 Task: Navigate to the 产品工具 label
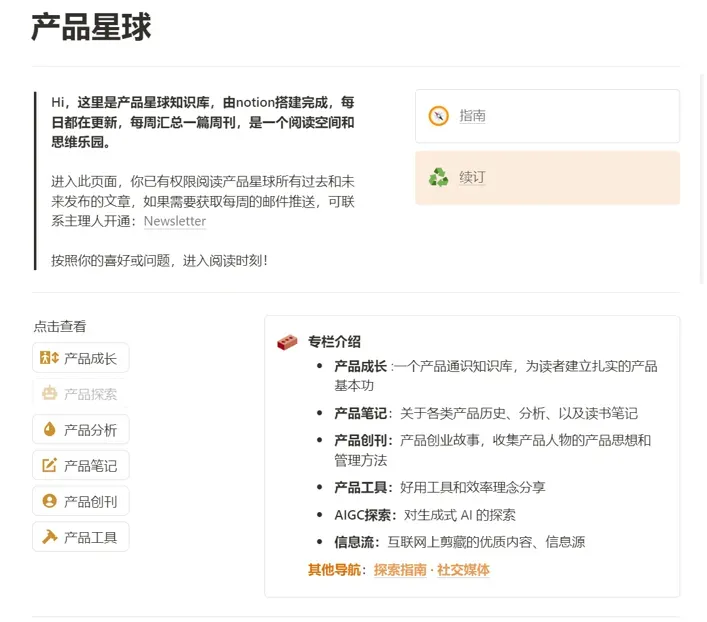click(90, 537)
